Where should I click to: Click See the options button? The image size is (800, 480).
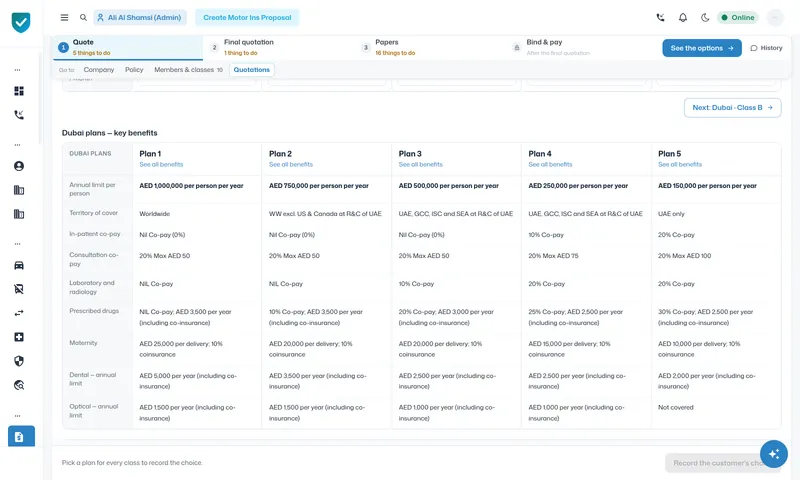click(702, 48)
